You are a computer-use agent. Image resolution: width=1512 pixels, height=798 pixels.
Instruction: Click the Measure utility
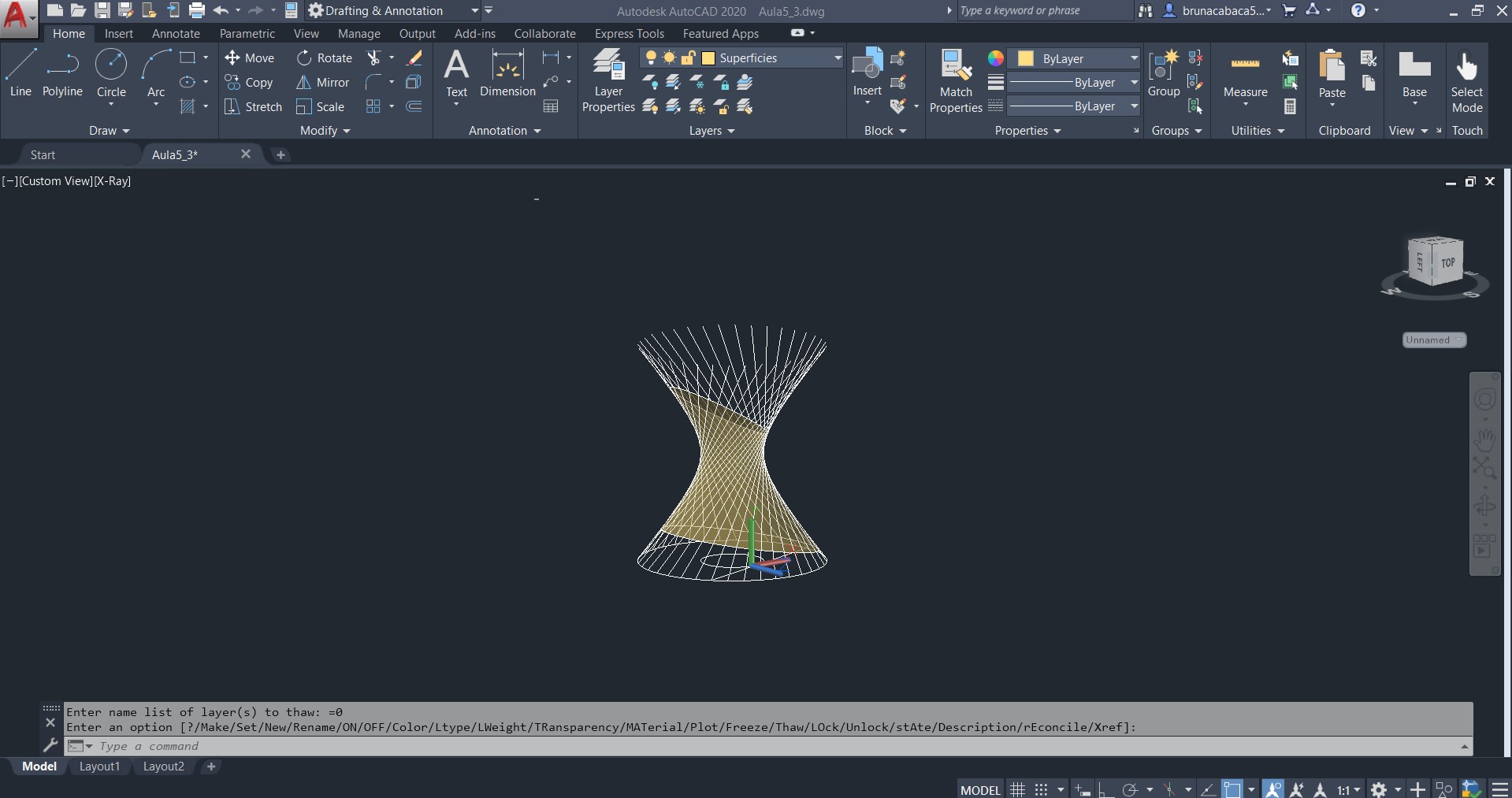(x=1245, y=73)
